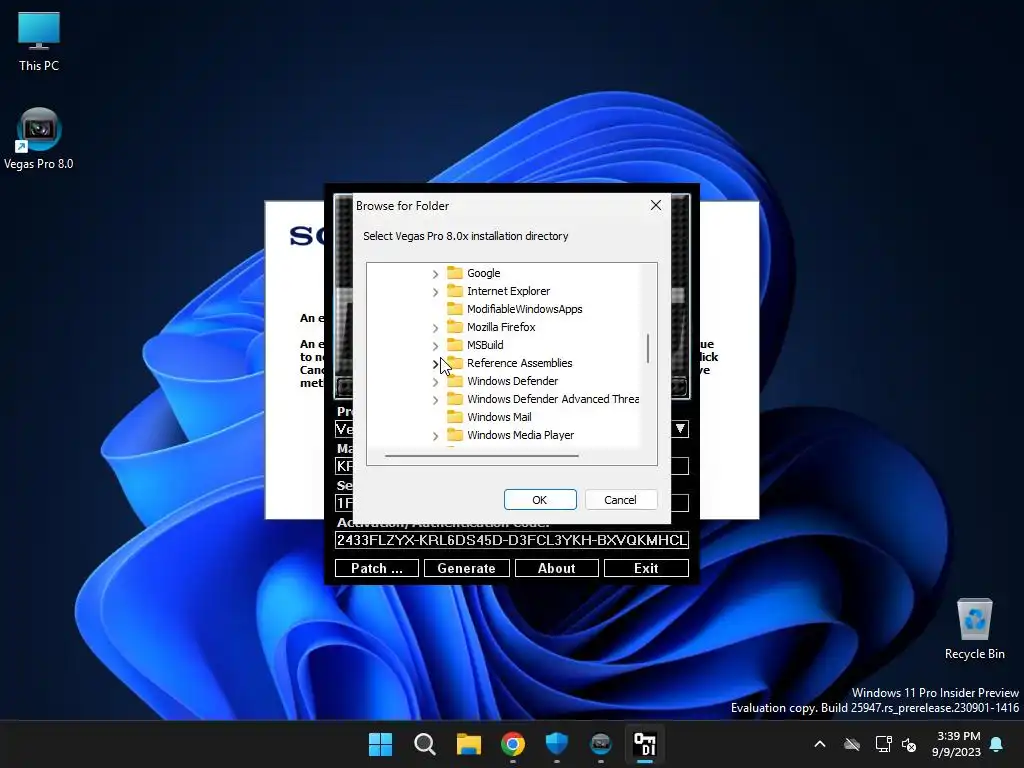
Task: Open Vegas Pro 8.0 desktop shortcut
Action: point(39,138)
